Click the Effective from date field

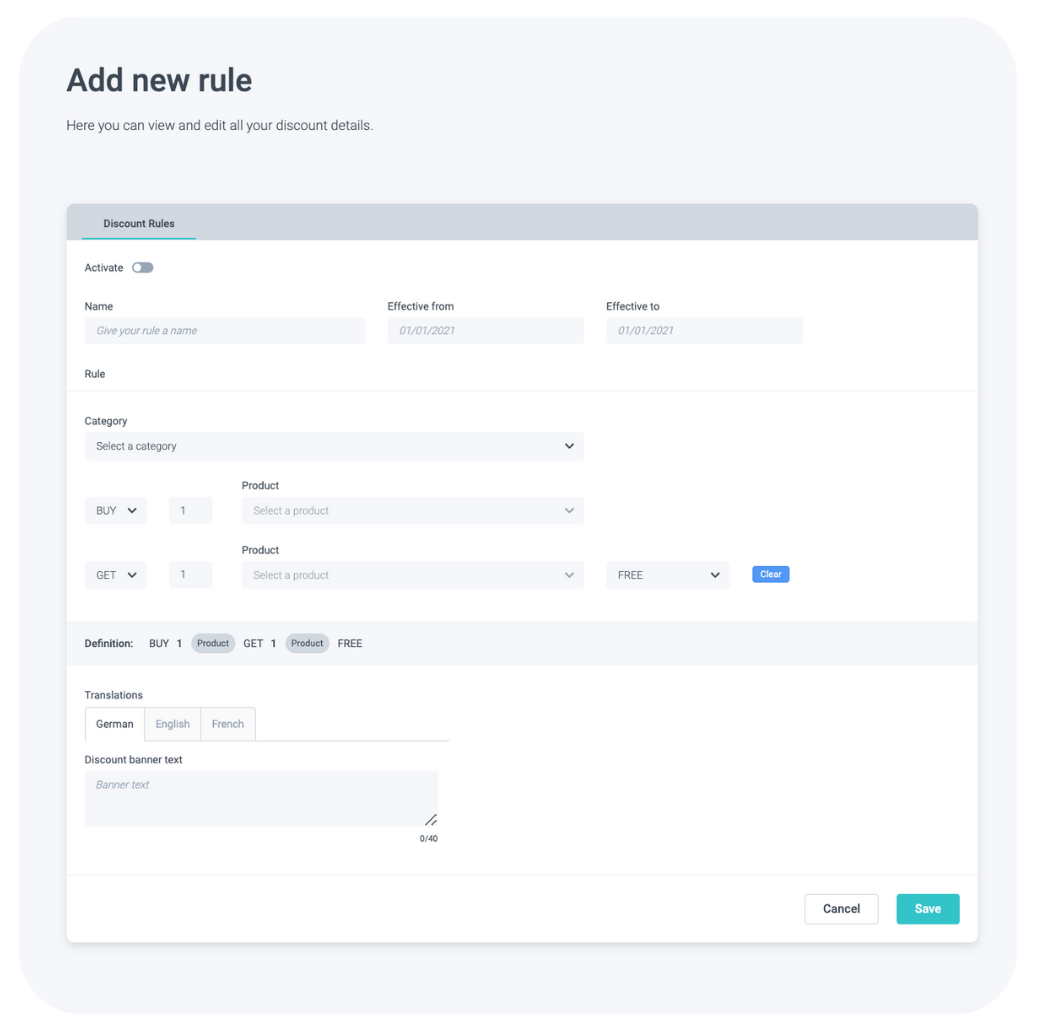point(485,331)
